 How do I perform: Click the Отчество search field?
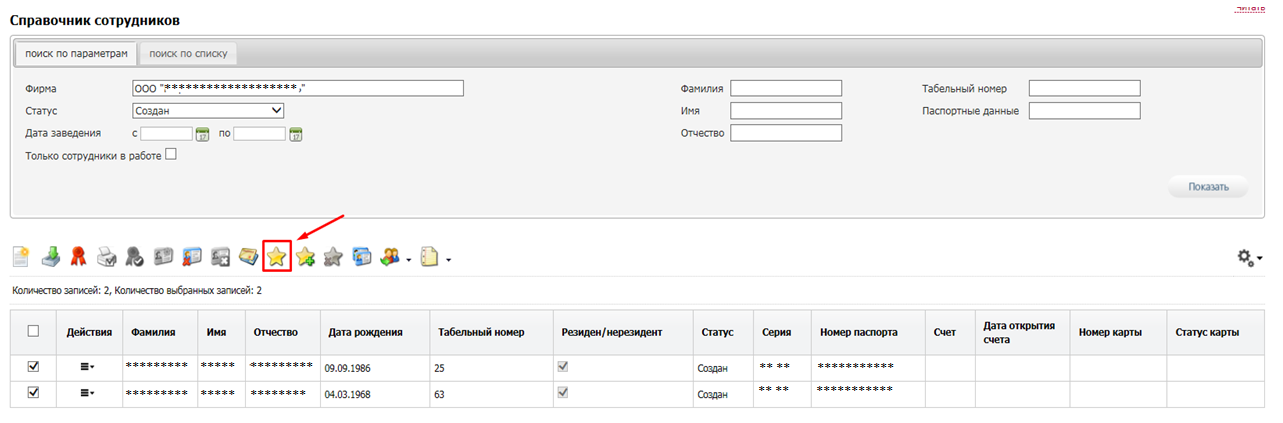point(786,133)
